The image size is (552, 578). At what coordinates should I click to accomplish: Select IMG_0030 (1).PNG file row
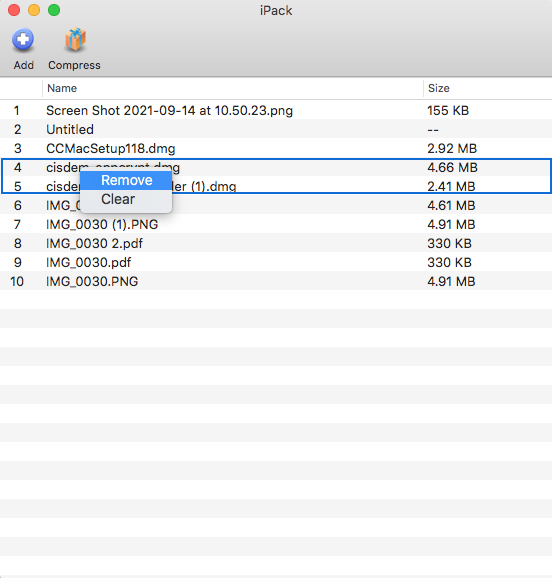pos(276,224)
